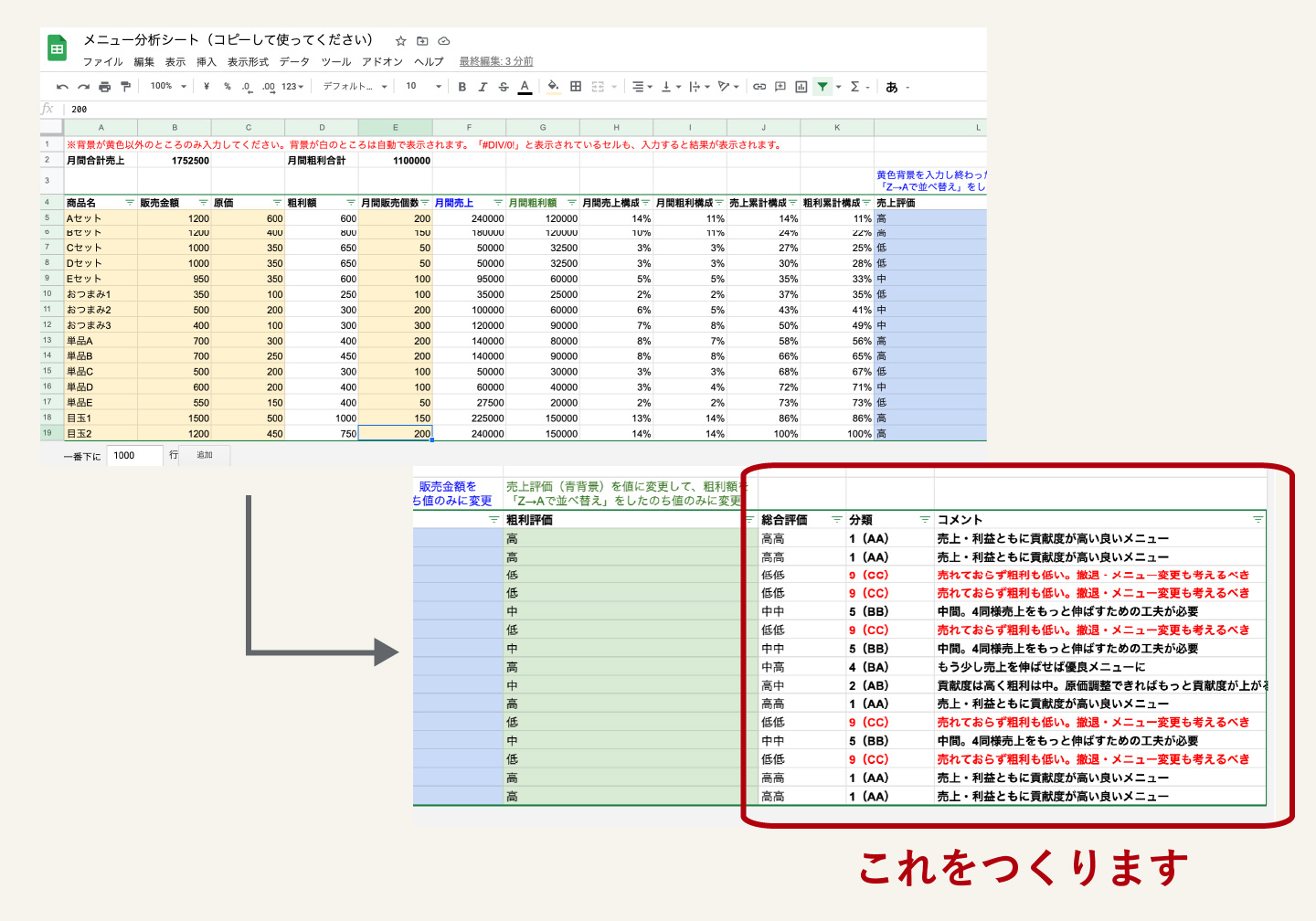Screen dimensions: 1316x921
Task: Select cell with 1752500 total sales
Action: pyautogui.click(x=175, y=160)
